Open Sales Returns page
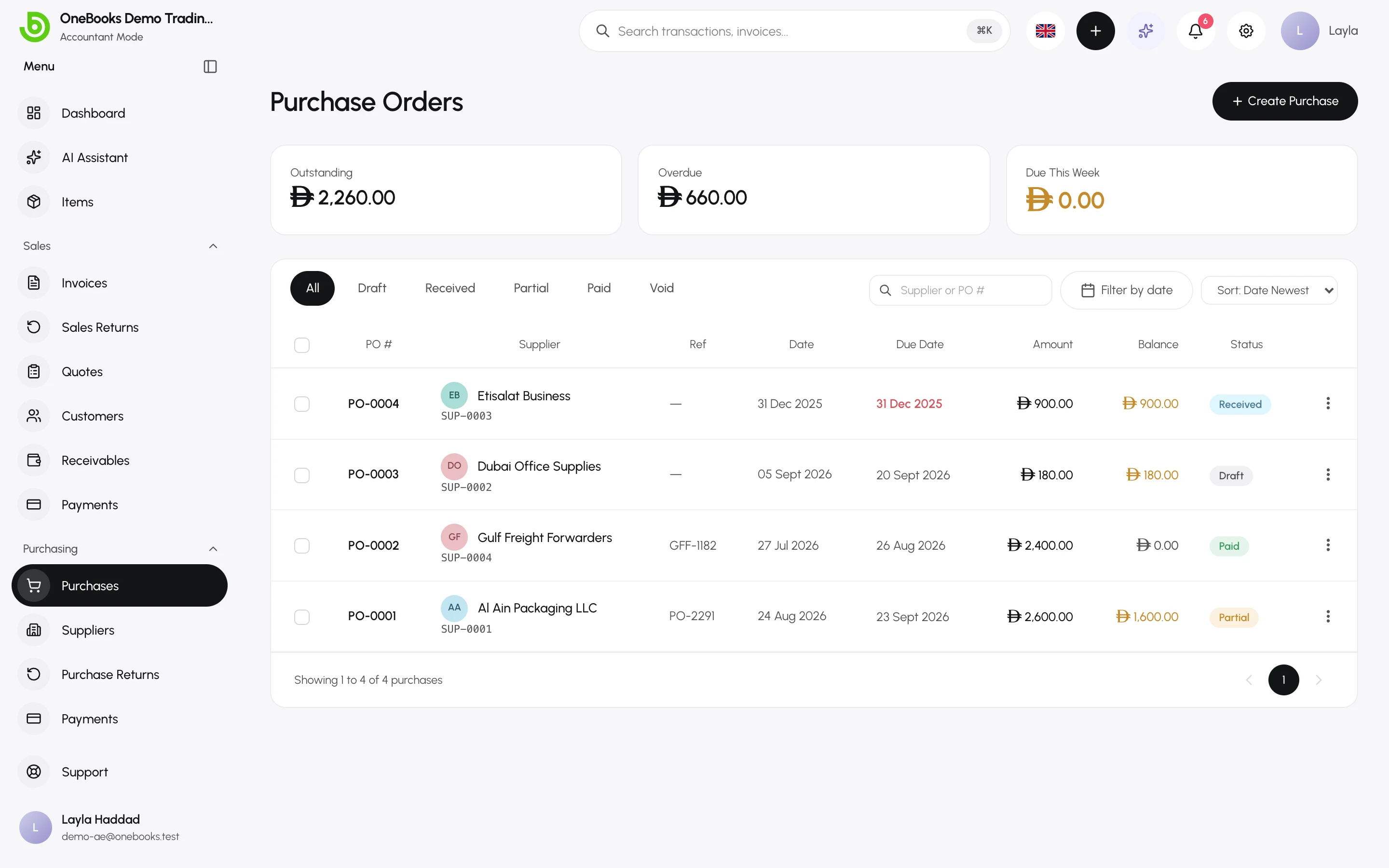 tap(120, 327)
